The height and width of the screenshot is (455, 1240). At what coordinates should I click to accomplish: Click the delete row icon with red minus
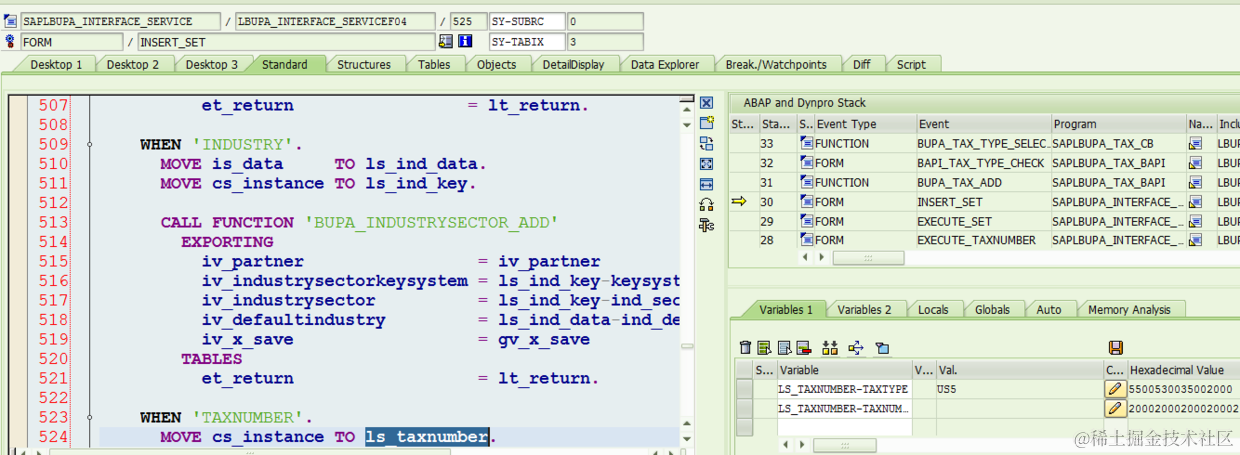pyautogui.click(x=803, y=348)
